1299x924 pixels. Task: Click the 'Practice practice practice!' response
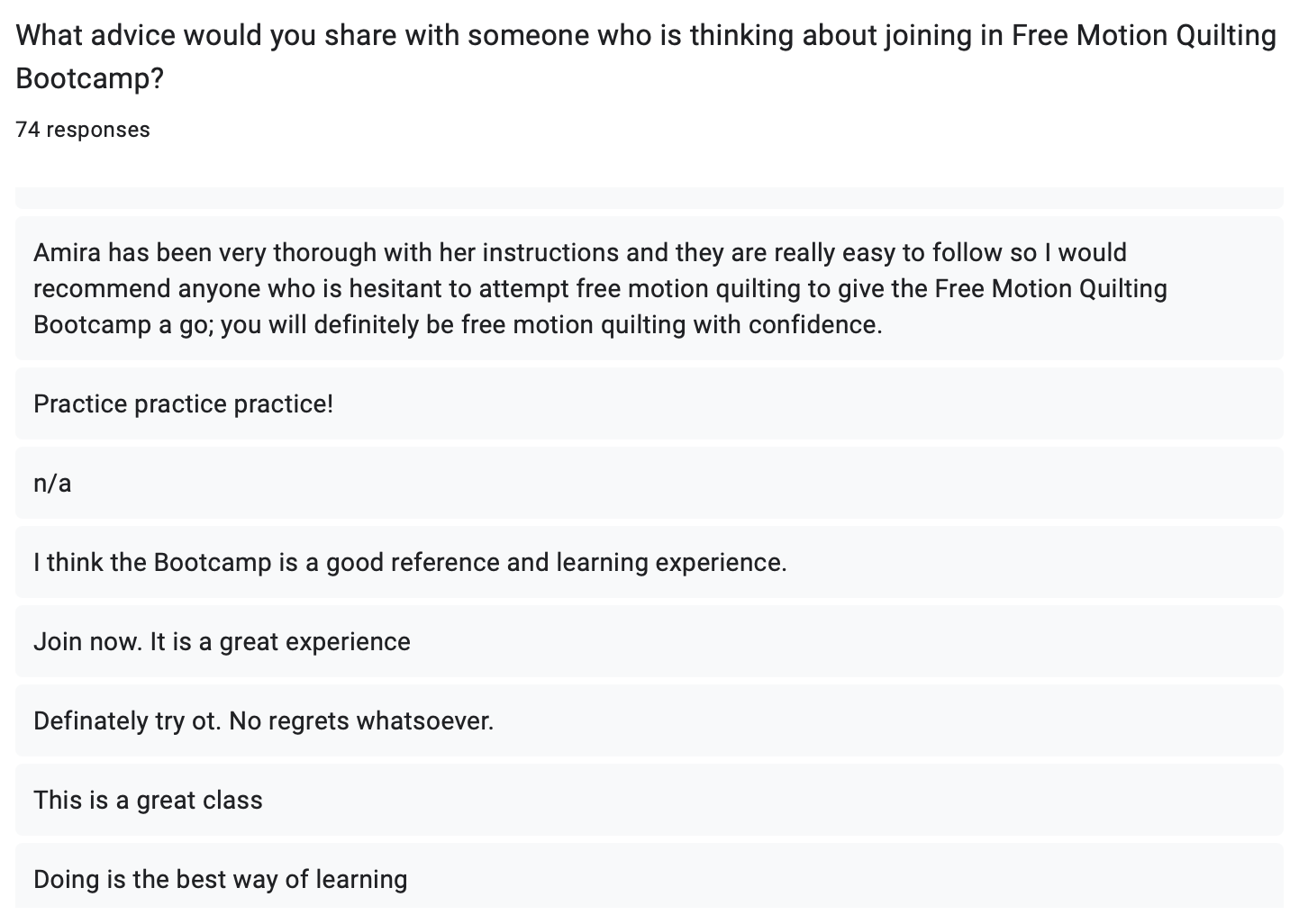click(x=649, y=403)
